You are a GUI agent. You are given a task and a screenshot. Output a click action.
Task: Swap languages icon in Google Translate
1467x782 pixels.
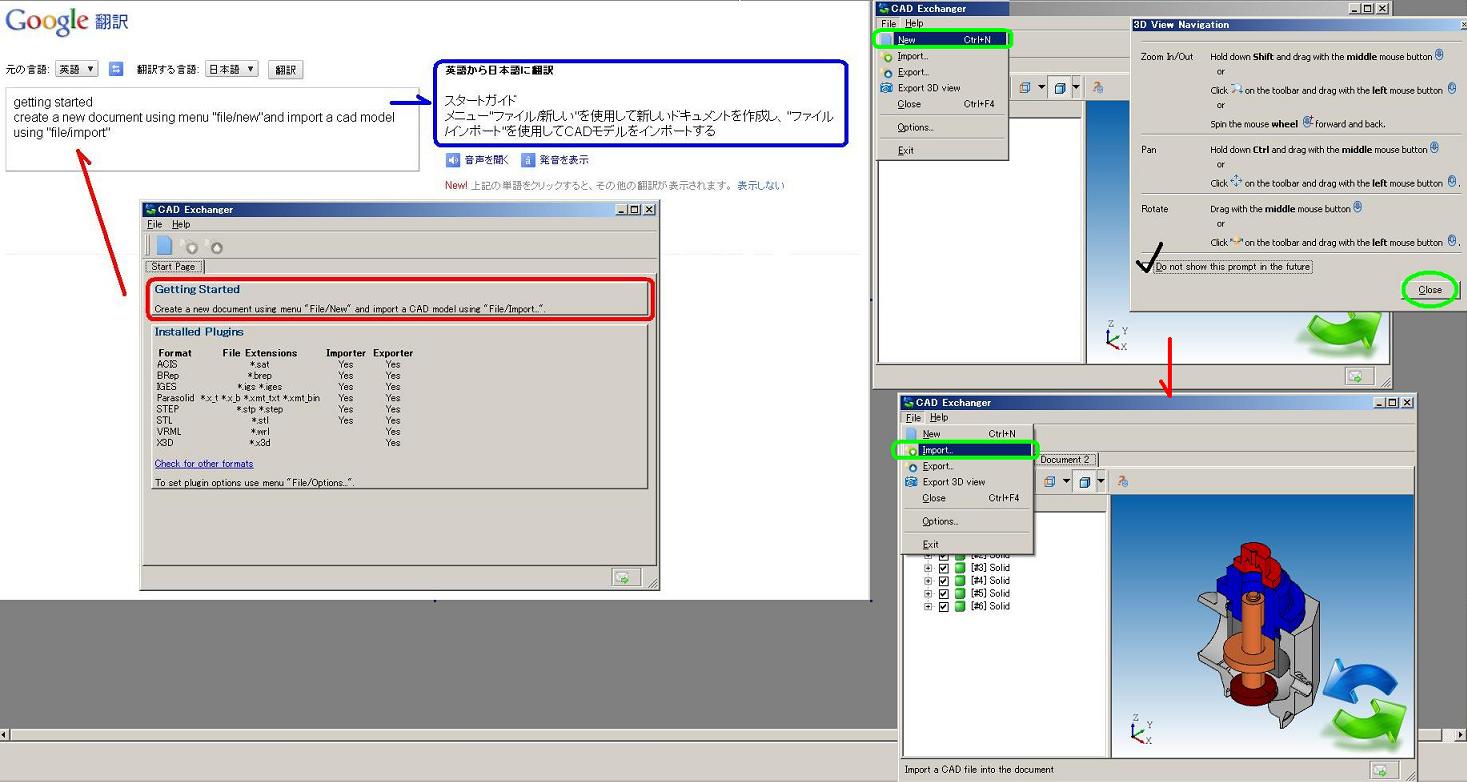point(116,69)
